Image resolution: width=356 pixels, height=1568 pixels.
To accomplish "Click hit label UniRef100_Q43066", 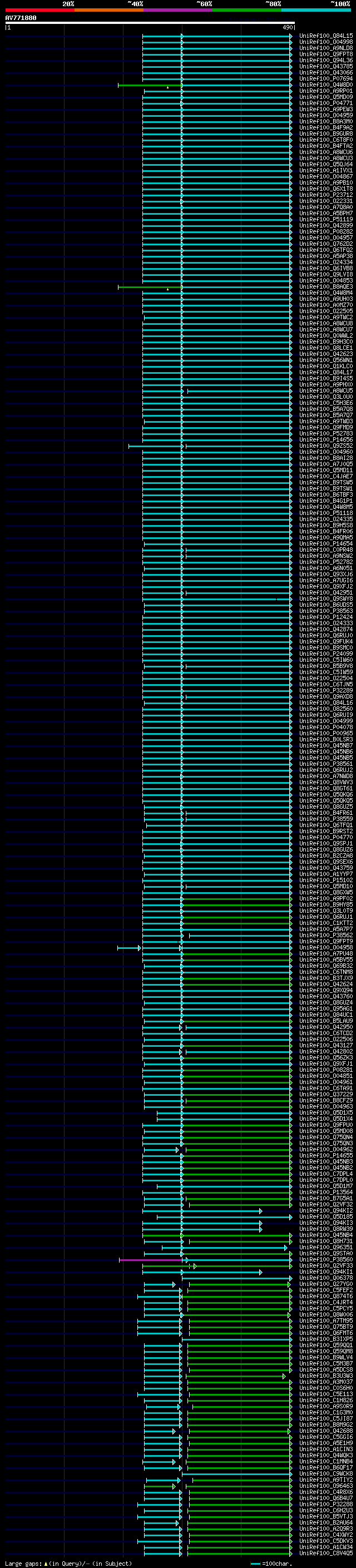I will click(x=326, y=72).
